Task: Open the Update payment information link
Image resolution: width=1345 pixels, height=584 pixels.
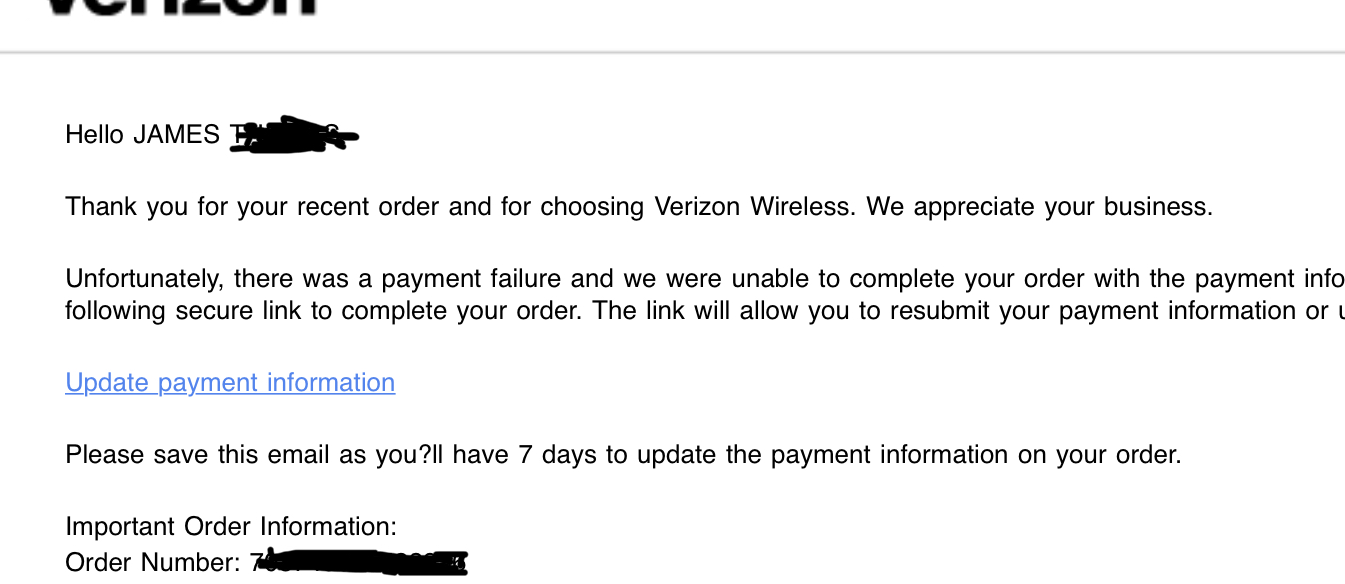Action: coord(230,383)
